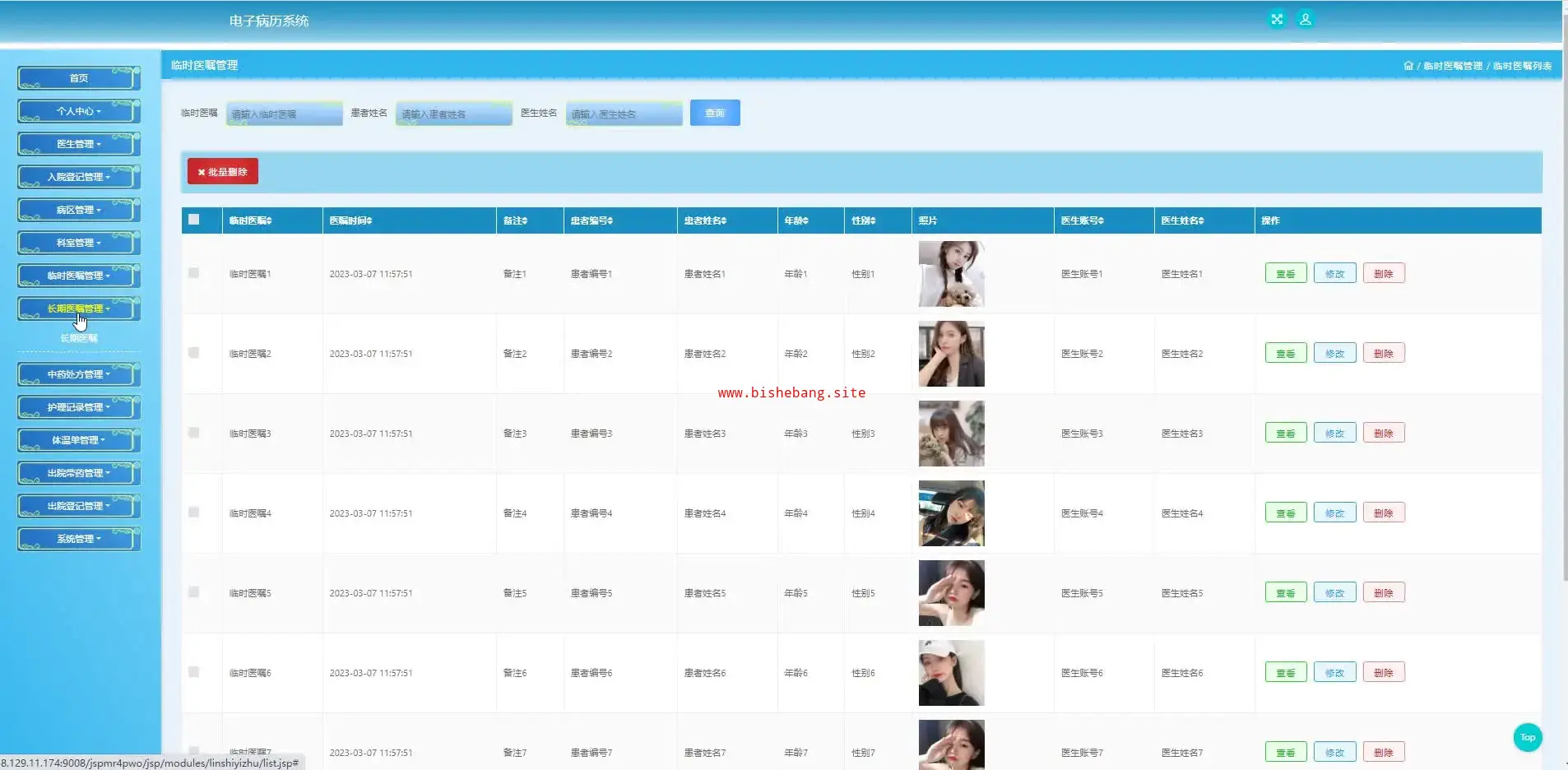Sort by the 患者姓名 column header
Image resolution: width=1568 pixels, height=770 pixels.
pyautogui.click(x=705, y=220)
